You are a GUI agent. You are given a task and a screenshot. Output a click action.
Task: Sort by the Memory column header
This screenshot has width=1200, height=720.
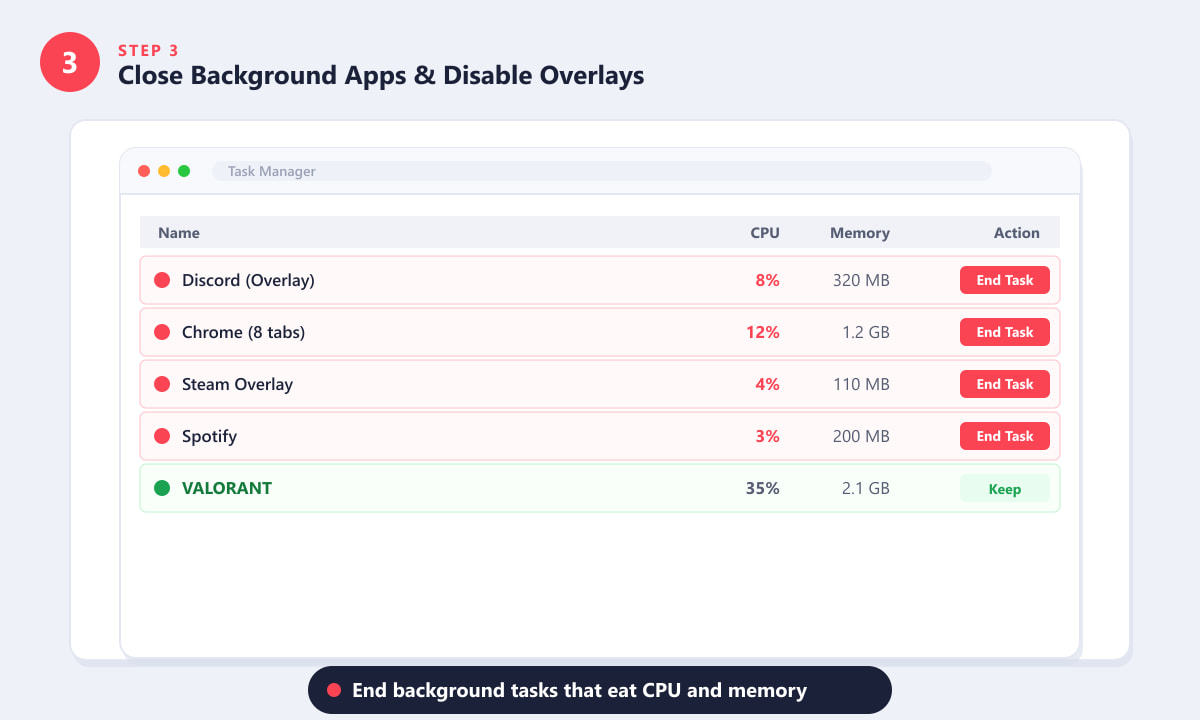click(860, 233)
